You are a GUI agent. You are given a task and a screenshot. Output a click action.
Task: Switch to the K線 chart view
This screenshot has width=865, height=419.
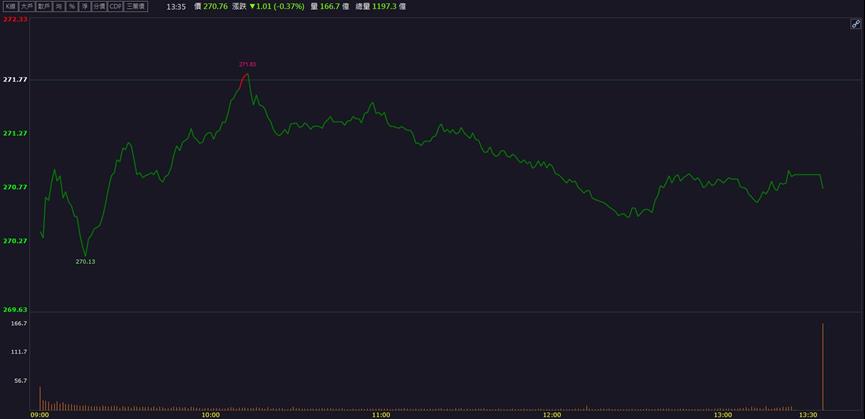(x=11, y=7)
